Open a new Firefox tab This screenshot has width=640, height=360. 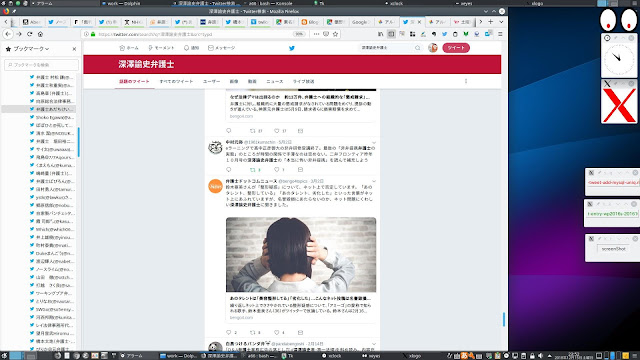point(491,22)
